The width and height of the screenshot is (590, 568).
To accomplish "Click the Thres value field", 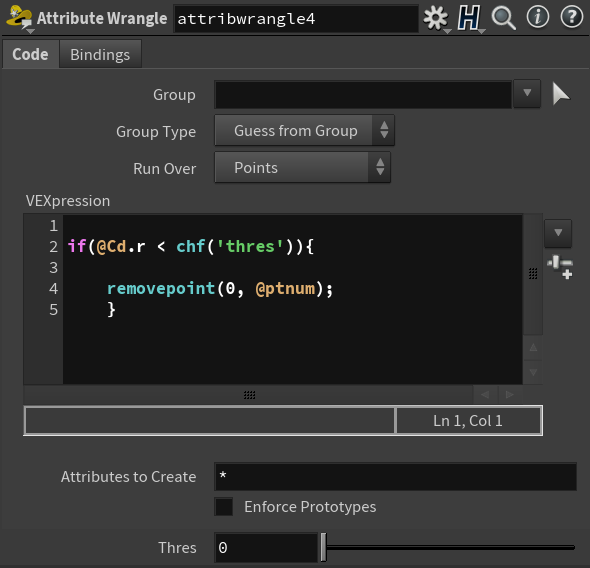I will coord(266,547).
